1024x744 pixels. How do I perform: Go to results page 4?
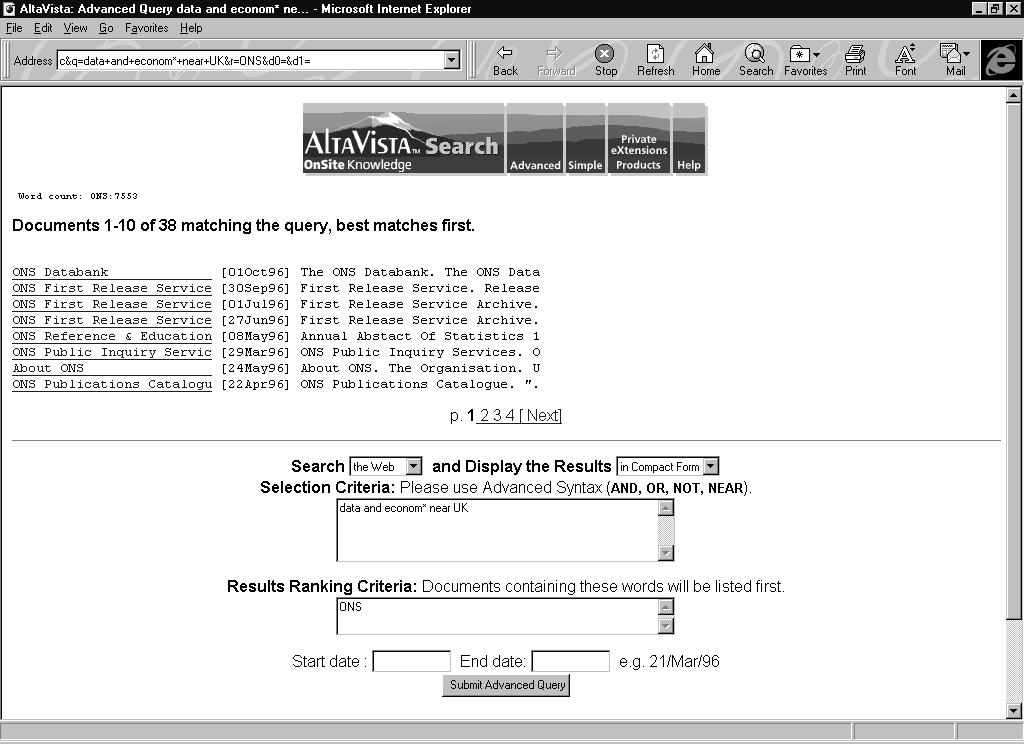509,415
